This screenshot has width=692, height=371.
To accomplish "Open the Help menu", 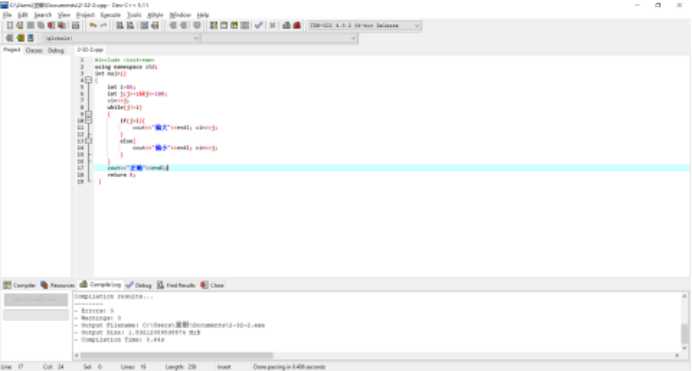I will pos(203,15).
